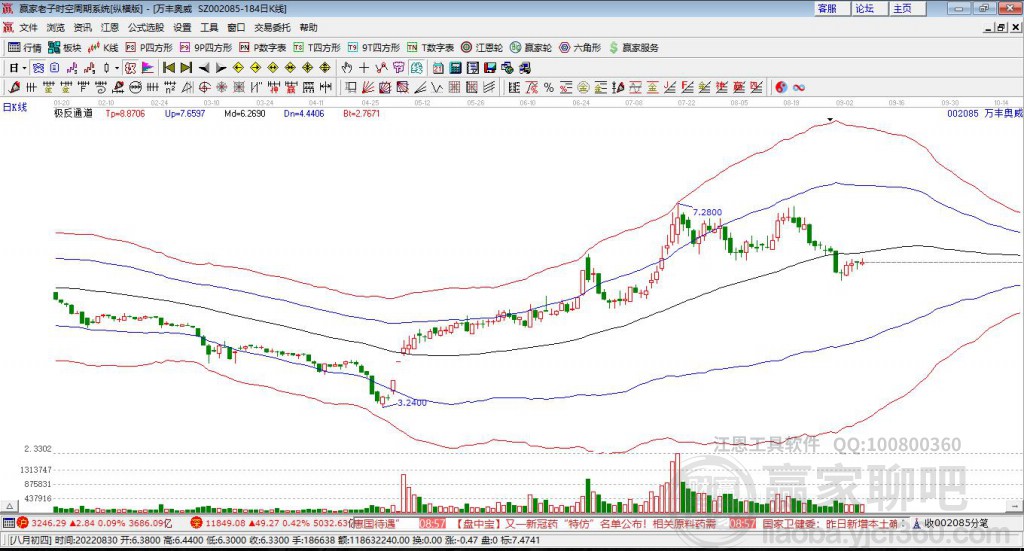Screen dimensions: 1024x551
Task: Select the hand pan tool
Action: click(x=347, y=68)
